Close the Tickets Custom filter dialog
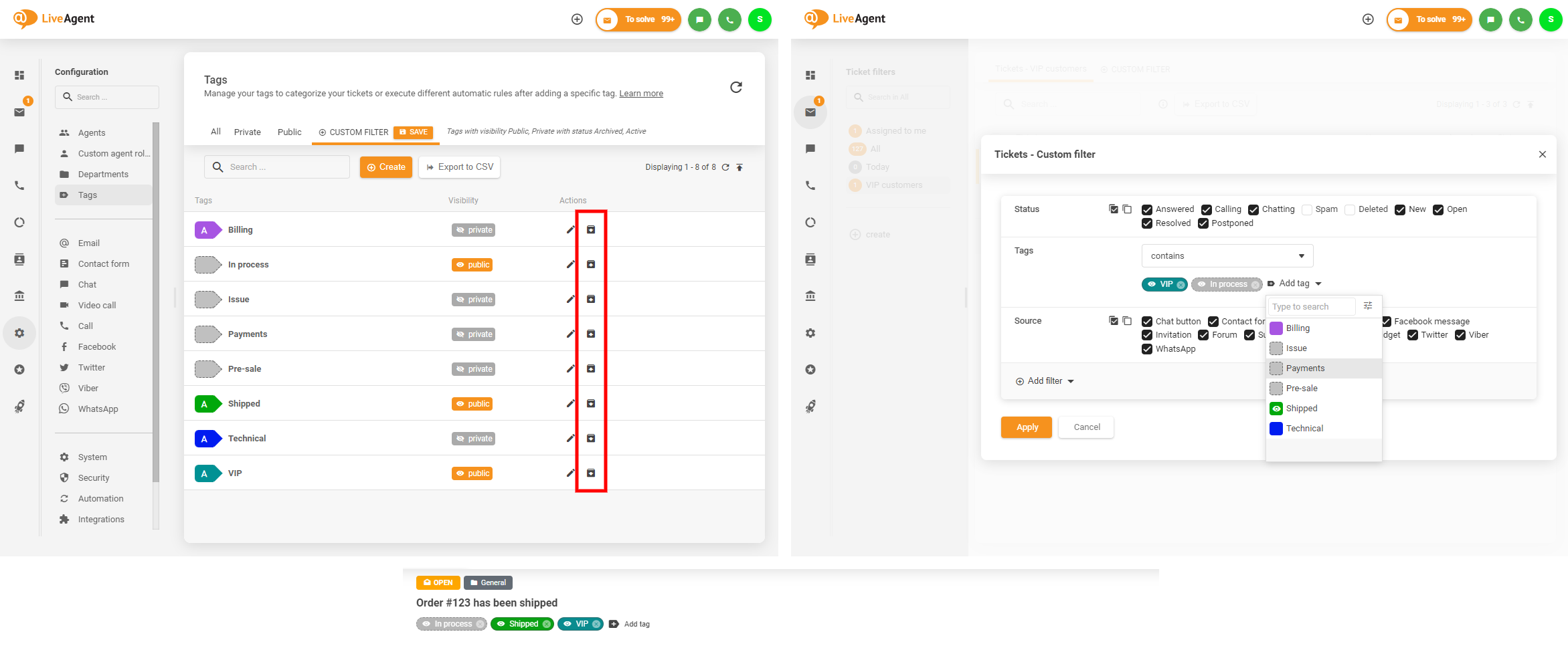The height and width of the screenshot is (652, 1568). point(1542,154)
